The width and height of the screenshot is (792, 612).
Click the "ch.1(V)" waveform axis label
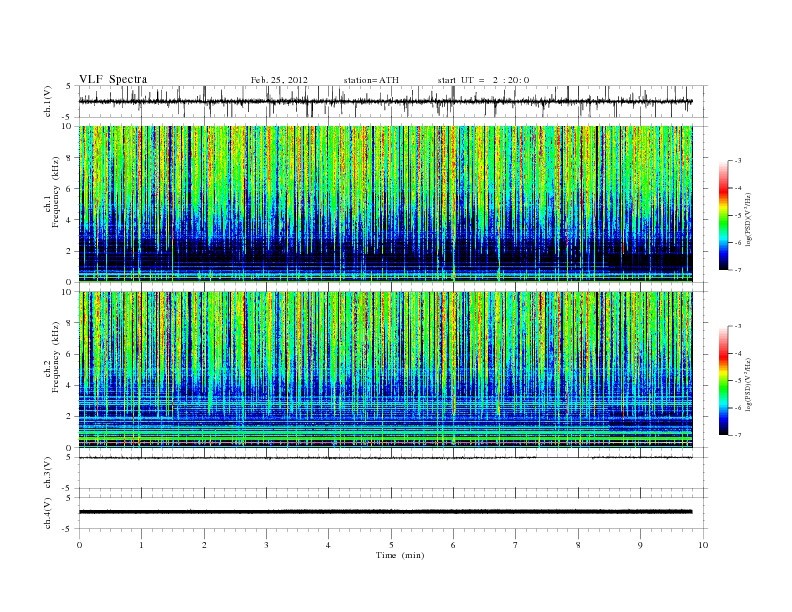(x=48, y=101)
